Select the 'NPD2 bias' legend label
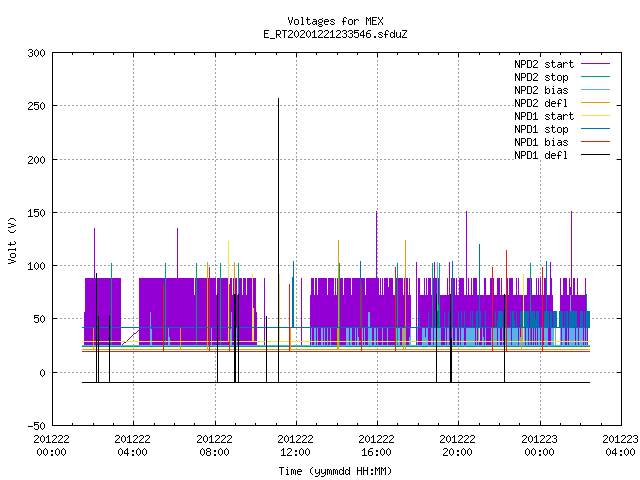 [x=541, y=90]
